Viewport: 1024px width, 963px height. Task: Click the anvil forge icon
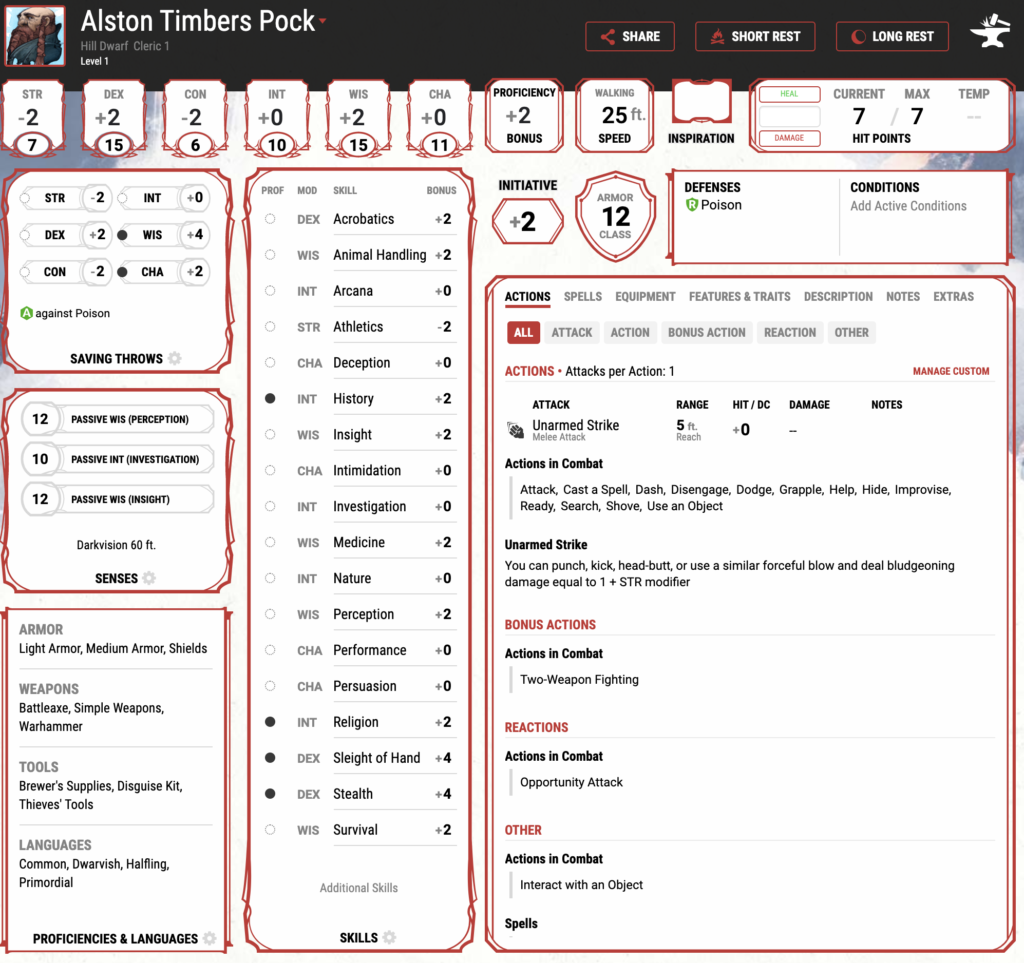coord(989,33)
